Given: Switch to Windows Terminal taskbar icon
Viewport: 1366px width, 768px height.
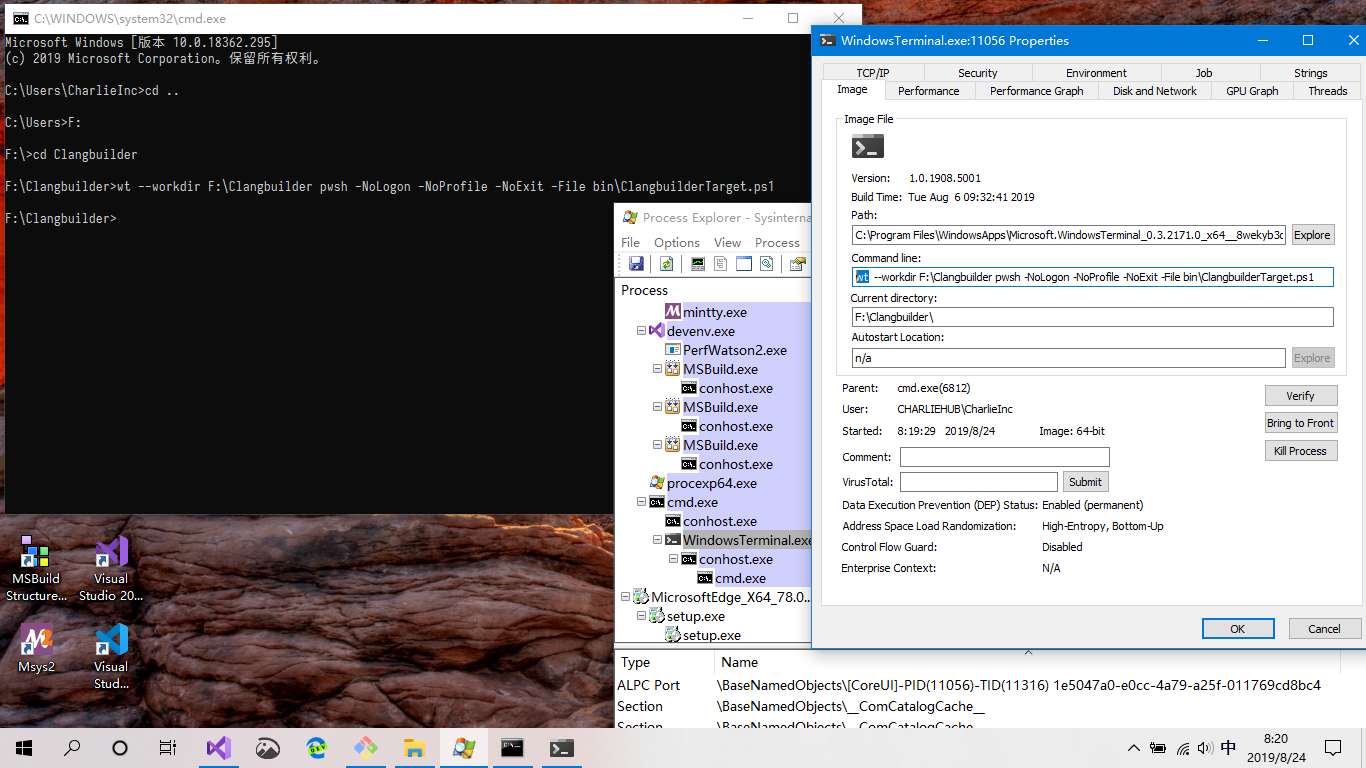Looking at the screenshot, I should (561, 747).
